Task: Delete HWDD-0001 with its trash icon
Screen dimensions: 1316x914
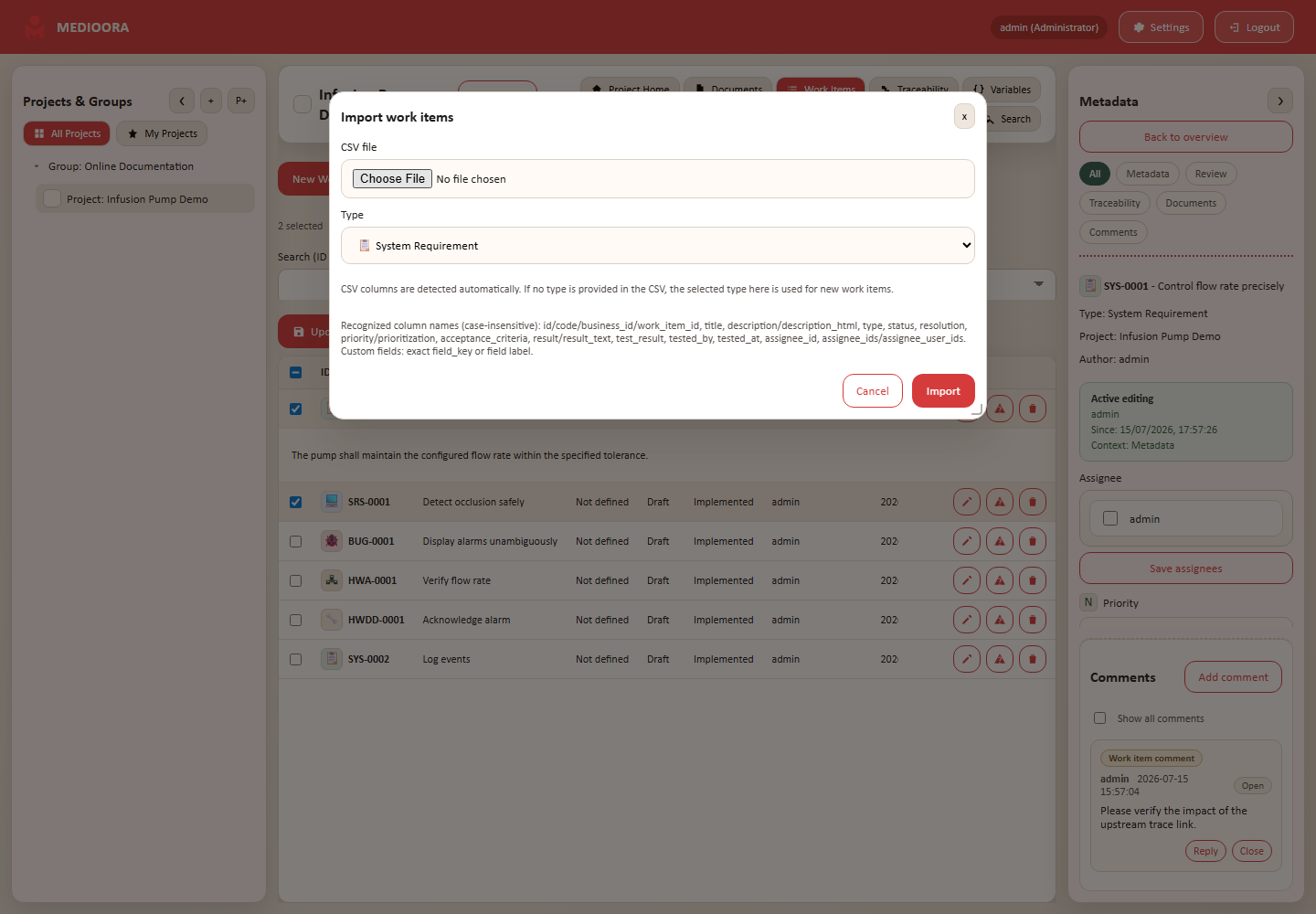Action: pyautogui.click(x=1033, y=620)
